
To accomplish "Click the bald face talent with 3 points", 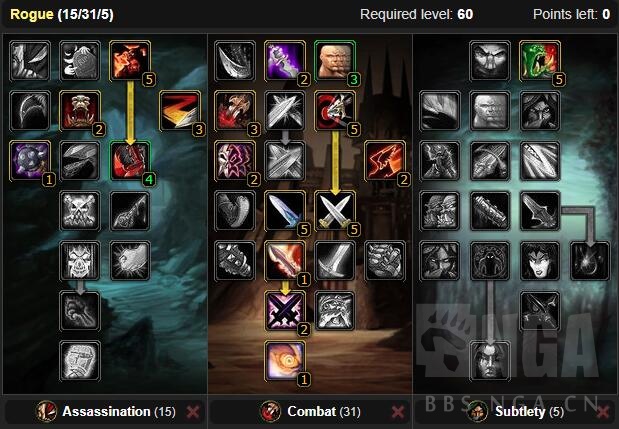I will 335,61.
